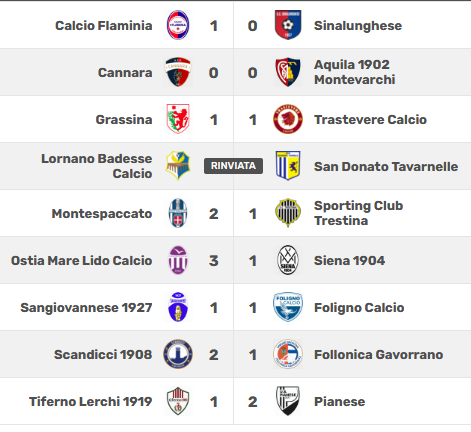
Task: Click the Follonica Gavorrano team name
Action: (x=379, y=354)
